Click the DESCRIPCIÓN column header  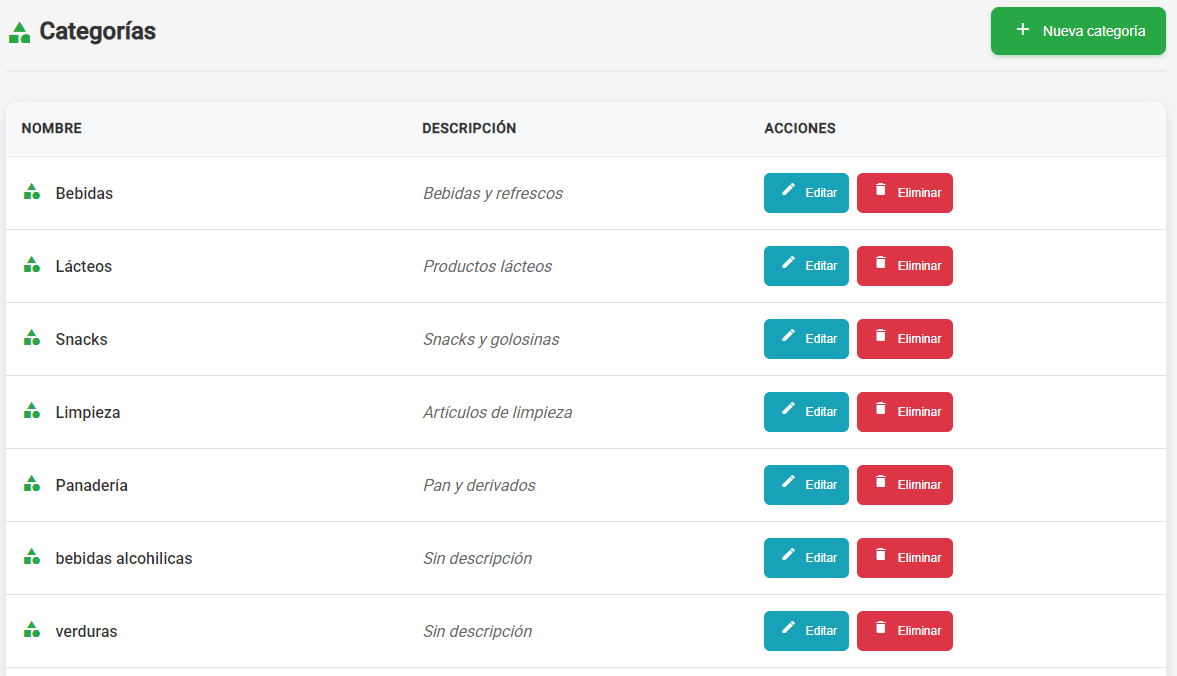pyautogui.click(x=469, y=129)
